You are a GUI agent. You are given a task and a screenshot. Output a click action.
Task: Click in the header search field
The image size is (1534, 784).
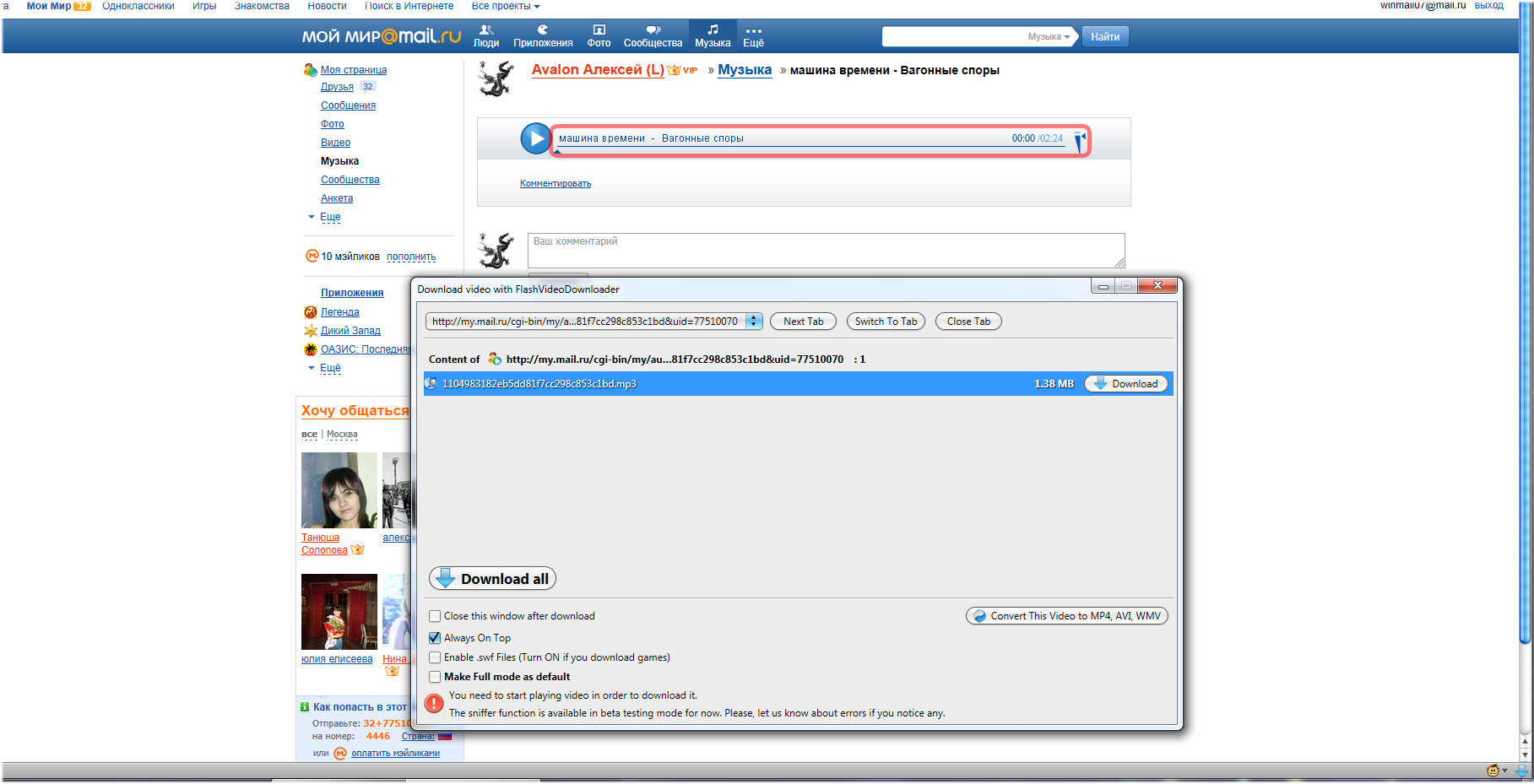click(952, 37)
